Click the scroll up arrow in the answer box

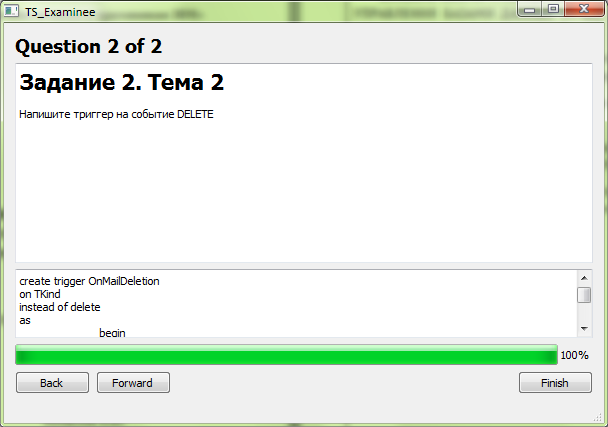point(584,278)
